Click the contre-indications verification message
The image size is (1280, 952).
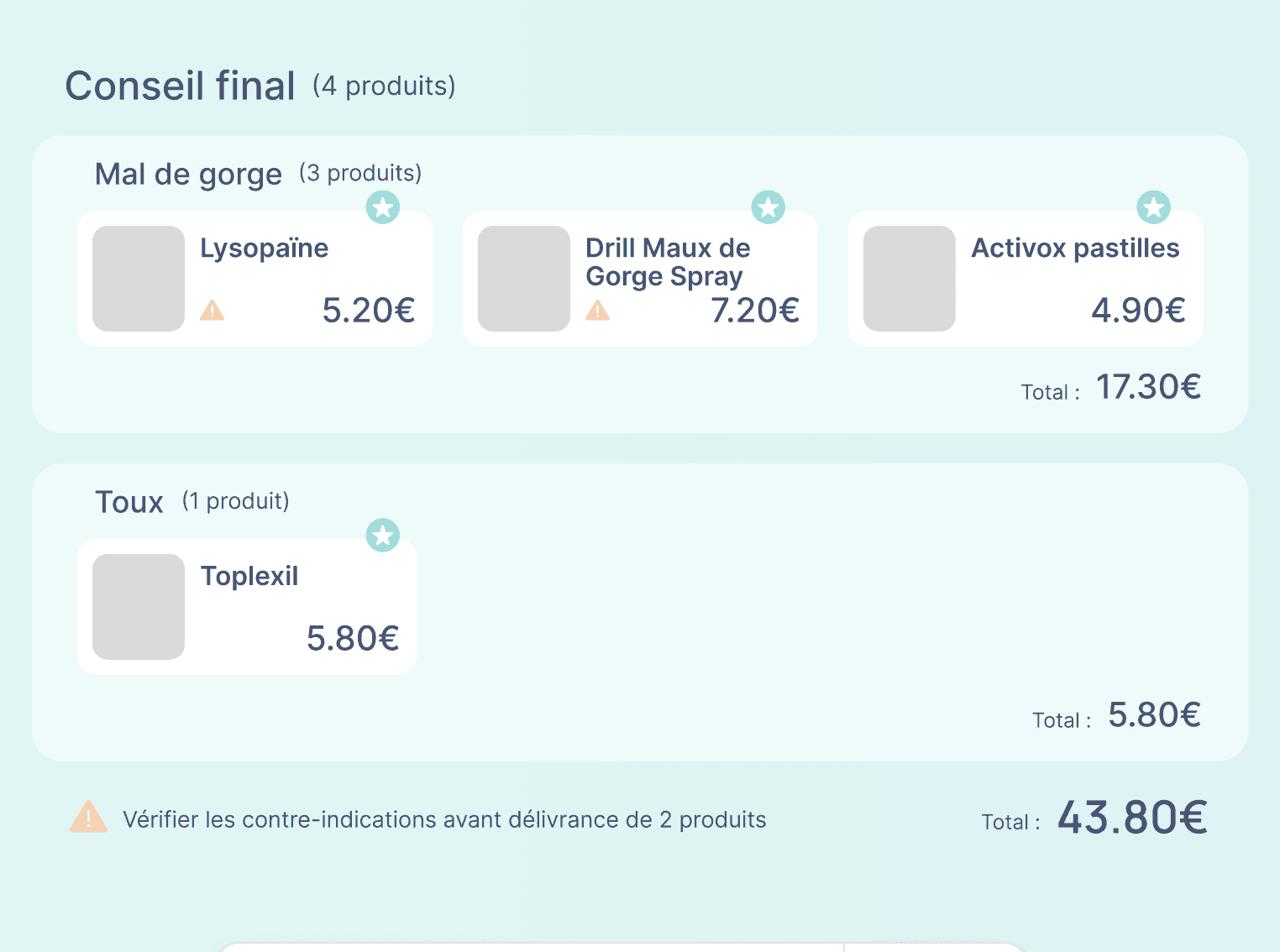pos(444,819)
